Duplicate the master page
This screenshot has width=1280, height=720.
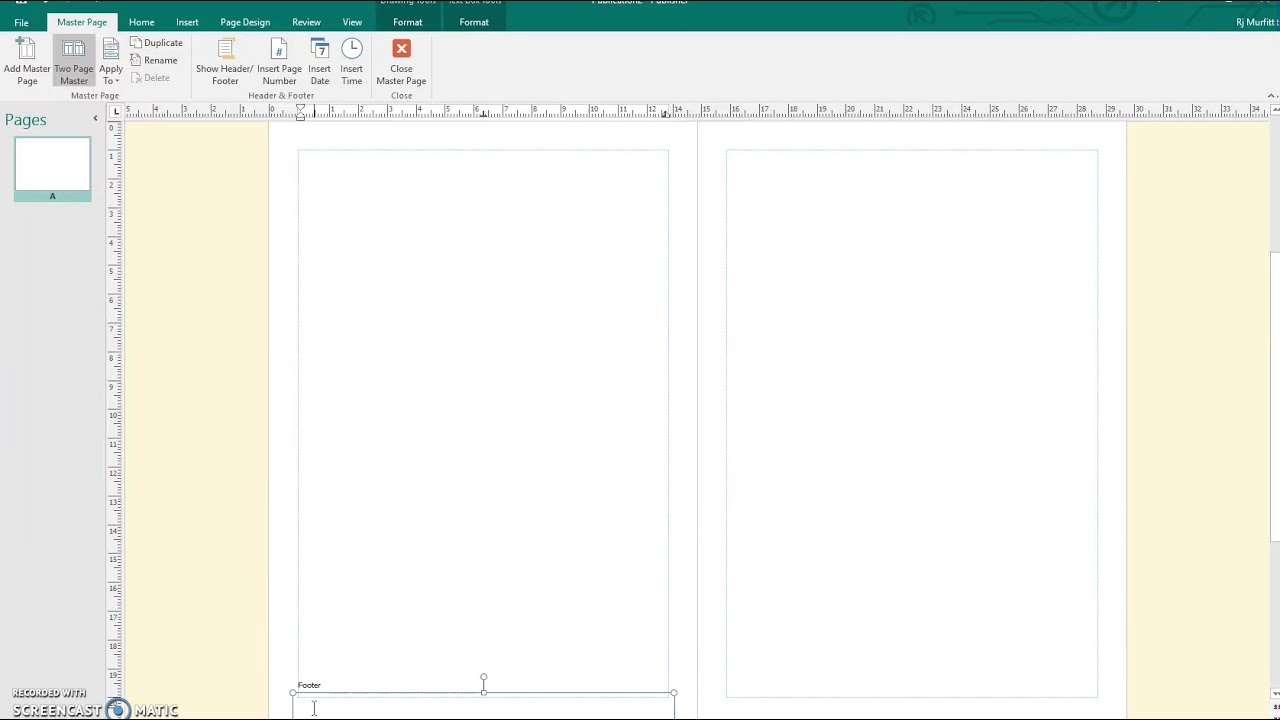156,43
